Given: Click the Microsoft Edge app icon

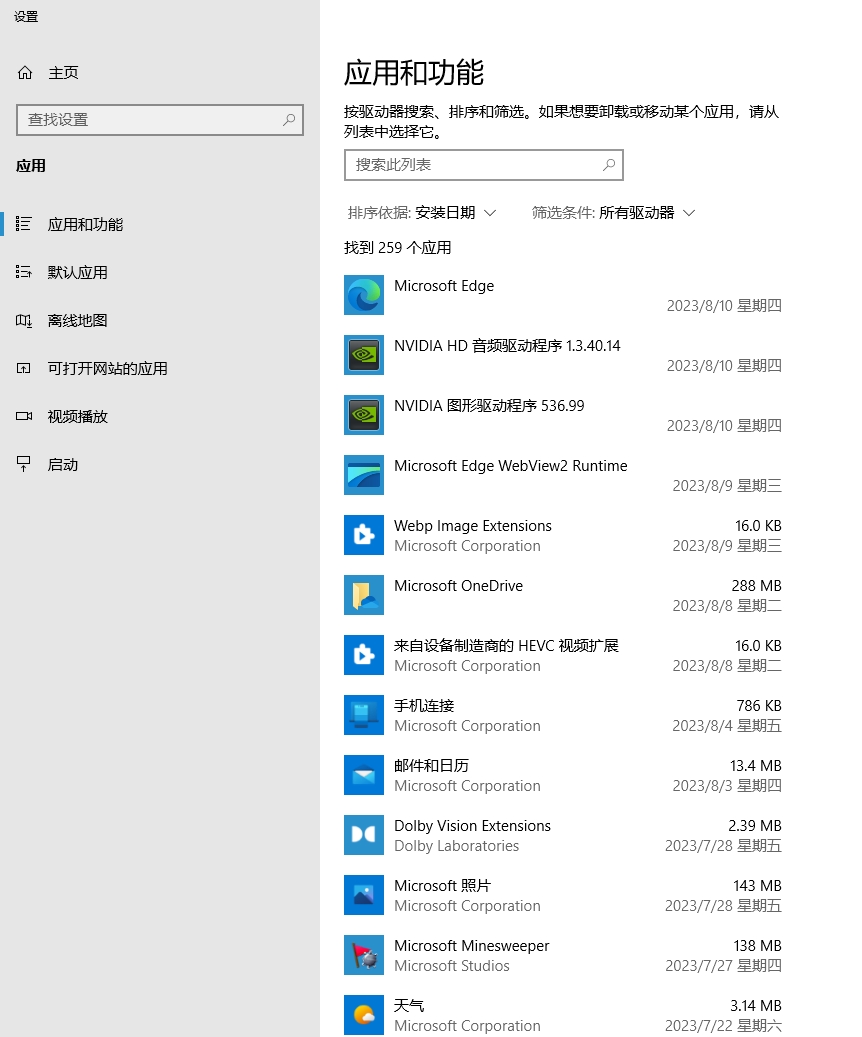Looking at the screenshot, I should tap(364, 295).
